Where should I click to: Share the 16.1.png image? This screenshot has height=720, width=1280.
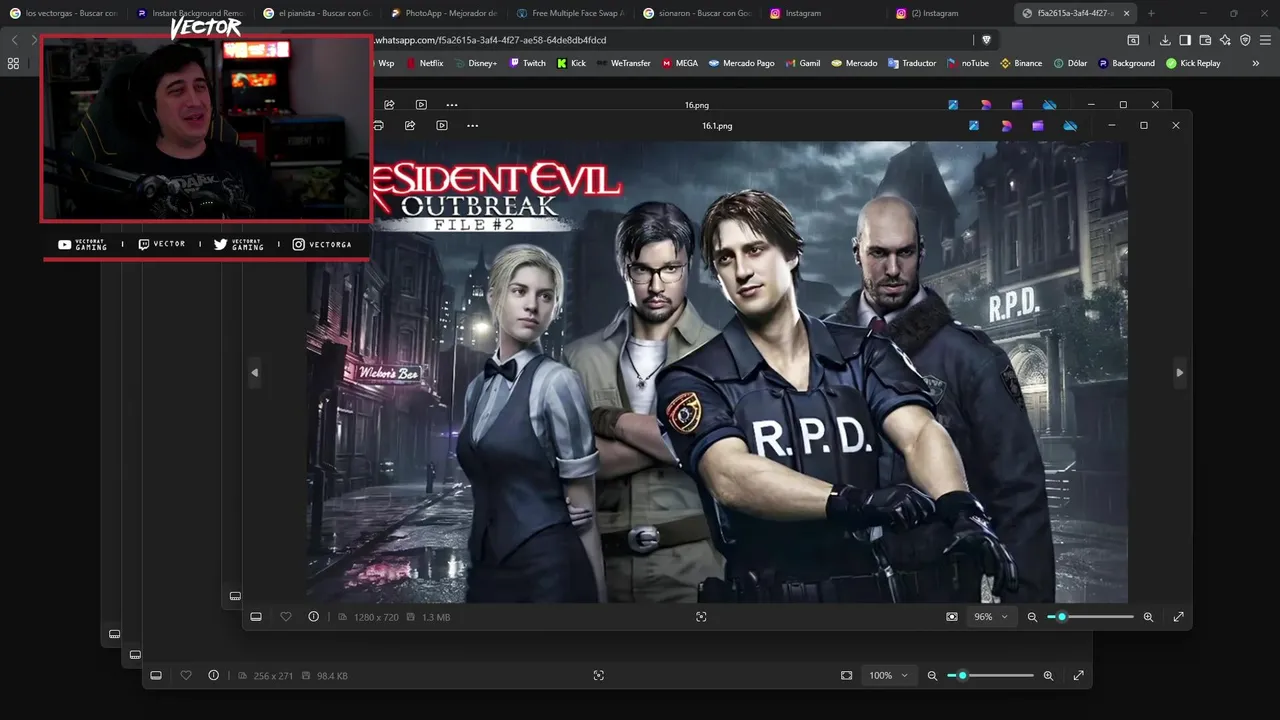[x=410, y=126]
